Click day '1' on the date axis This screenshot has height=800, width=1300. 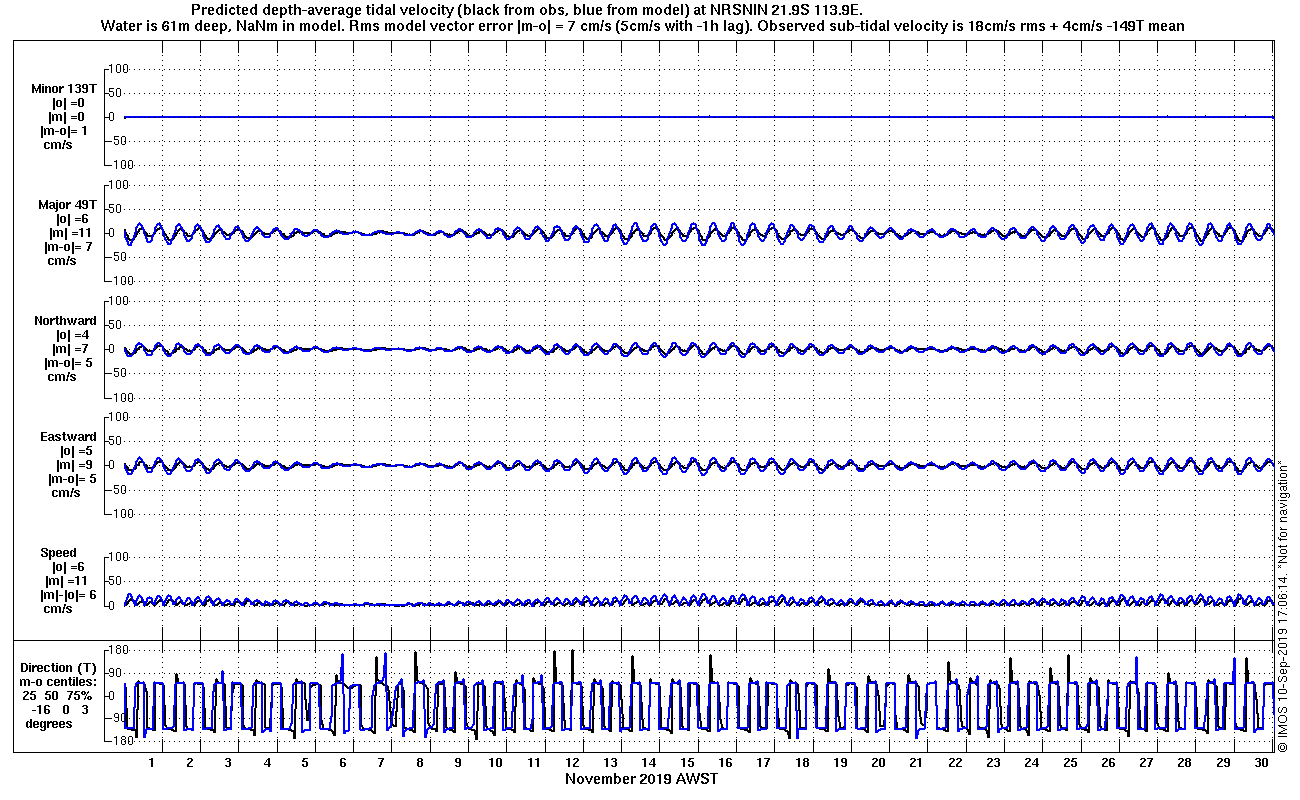(152, 763)
